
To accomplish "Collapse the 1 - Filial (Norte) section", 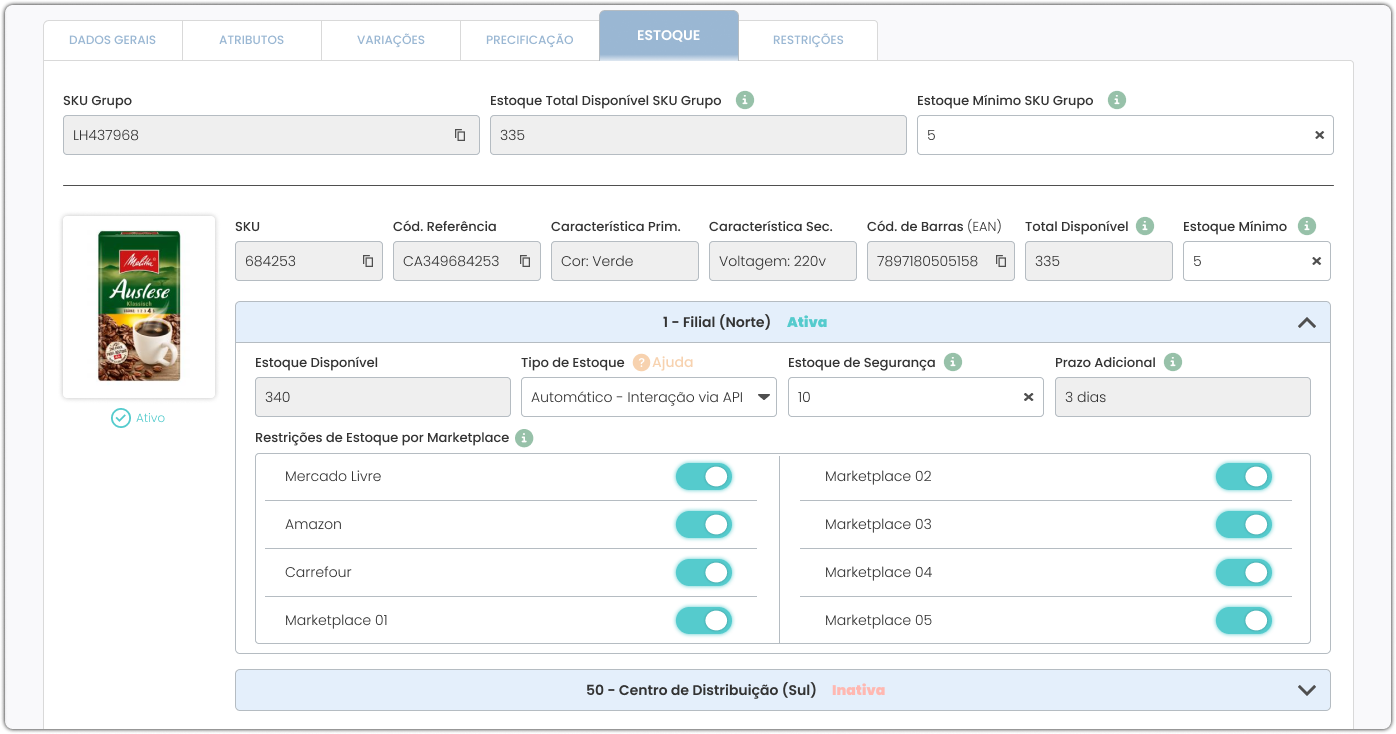I will (1306, 322).
